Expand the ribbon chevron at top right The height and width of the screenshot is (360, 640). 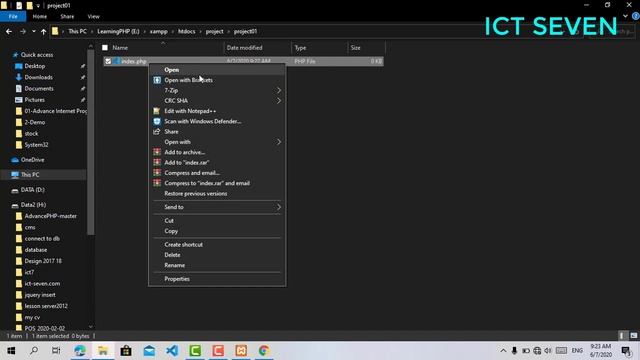click(625, 16)
